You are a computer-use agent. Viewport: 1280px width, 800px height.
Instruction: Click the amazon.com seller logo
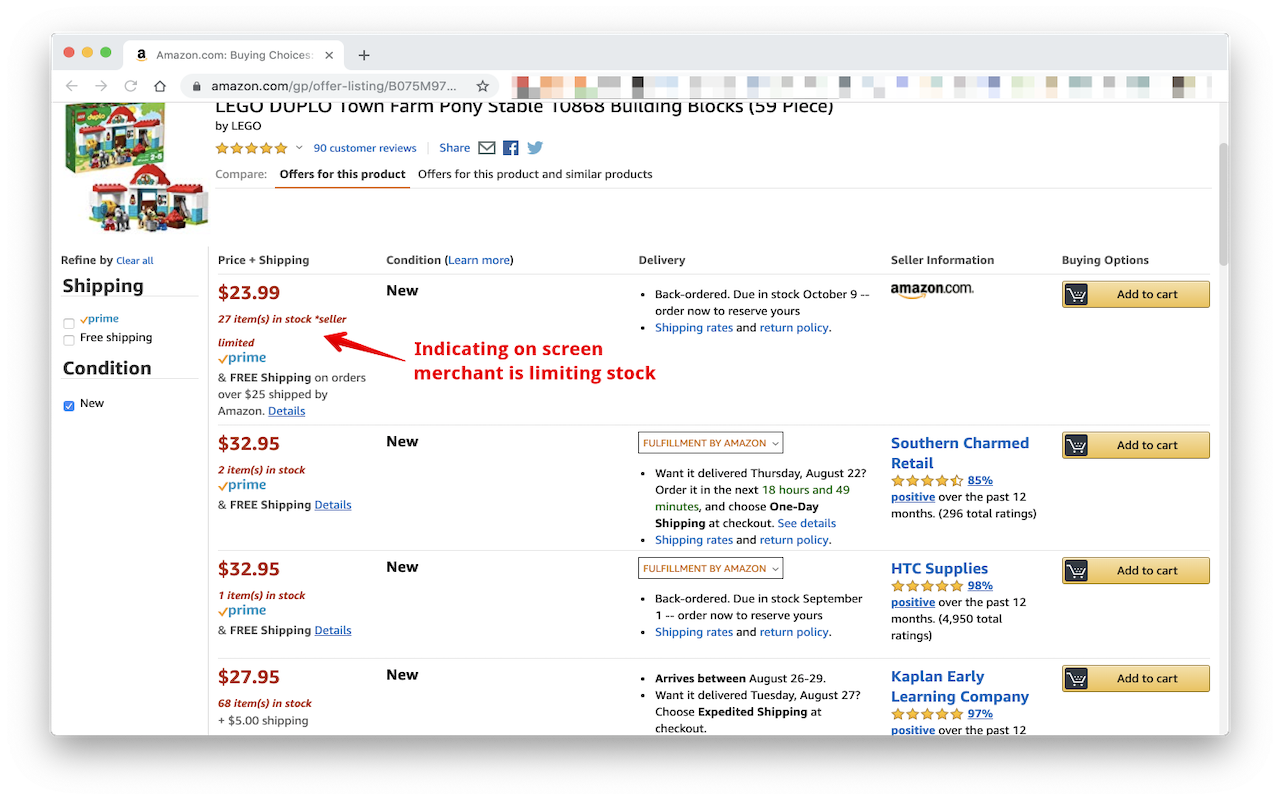(x=932, y=290)
